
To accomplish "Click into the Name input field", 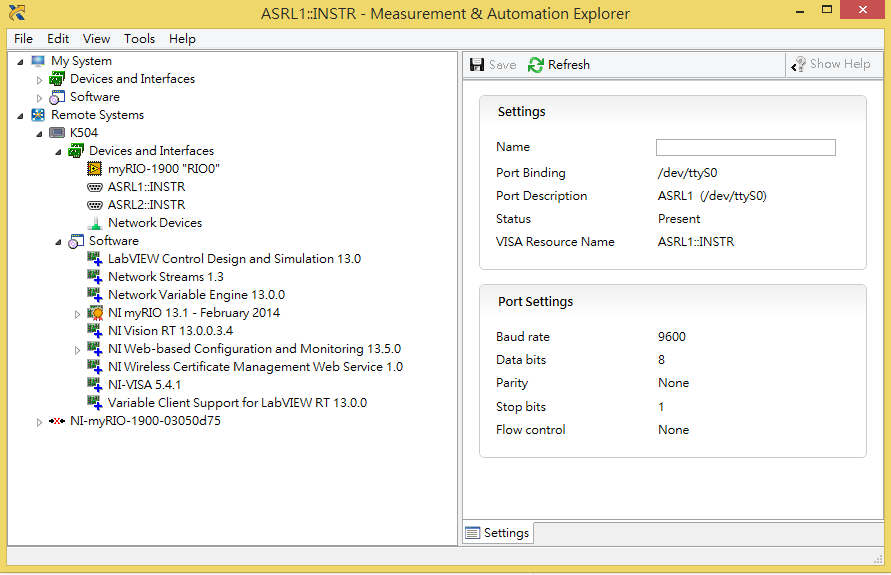I will click(746, 148).
